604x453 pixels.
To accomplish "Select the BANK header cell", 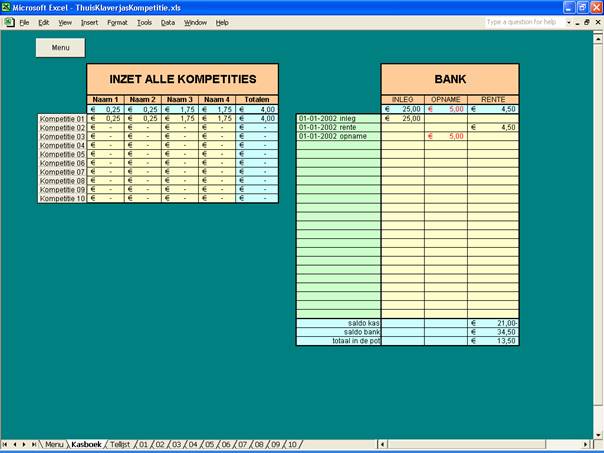I will pyautogui.click(x=450, y=79).
